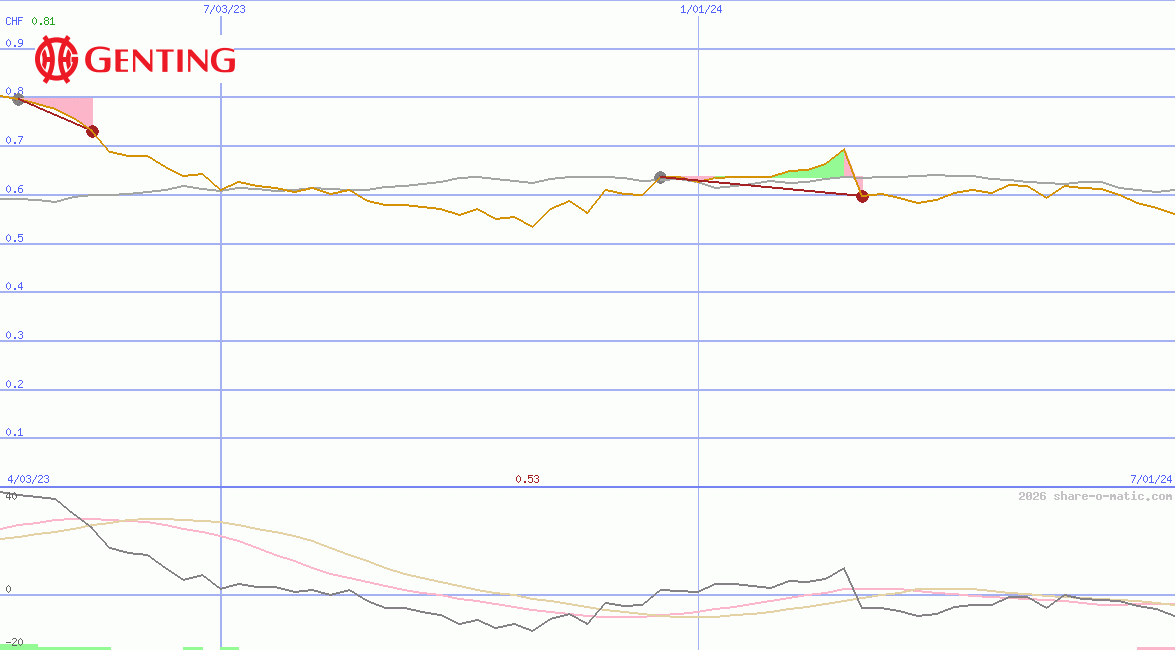The image size is (1175, 650).
Task: Click the 7/01/24 end date label
Action: [x=1150, y=479]
